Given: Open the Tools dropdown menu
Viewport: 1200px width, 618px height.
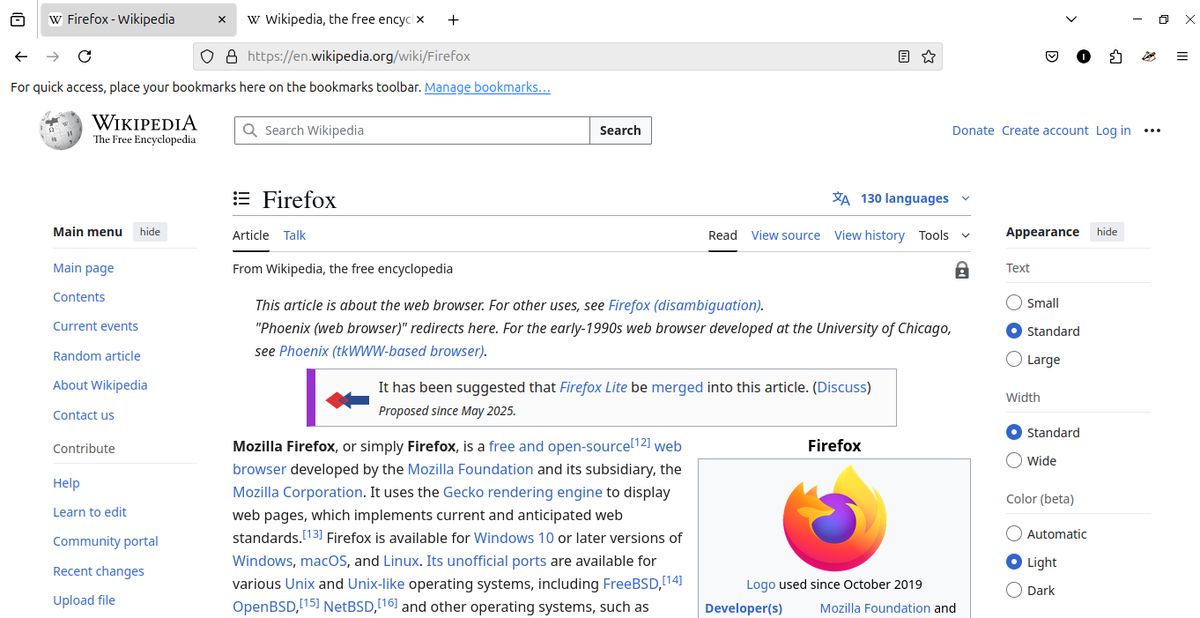Looking at the screenshot, I should tap(944, 235).
